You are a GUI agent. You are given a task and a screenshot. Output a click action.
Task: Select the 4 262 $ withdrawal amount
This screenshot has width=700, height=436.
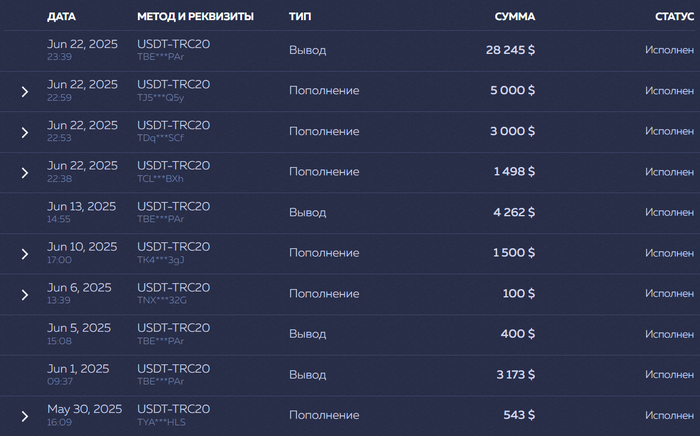click(514, 212)
